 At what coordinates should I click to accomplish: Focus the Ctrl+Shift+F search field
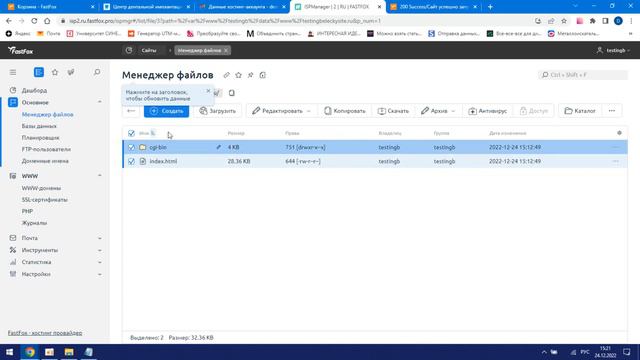[x=583, y=75]
